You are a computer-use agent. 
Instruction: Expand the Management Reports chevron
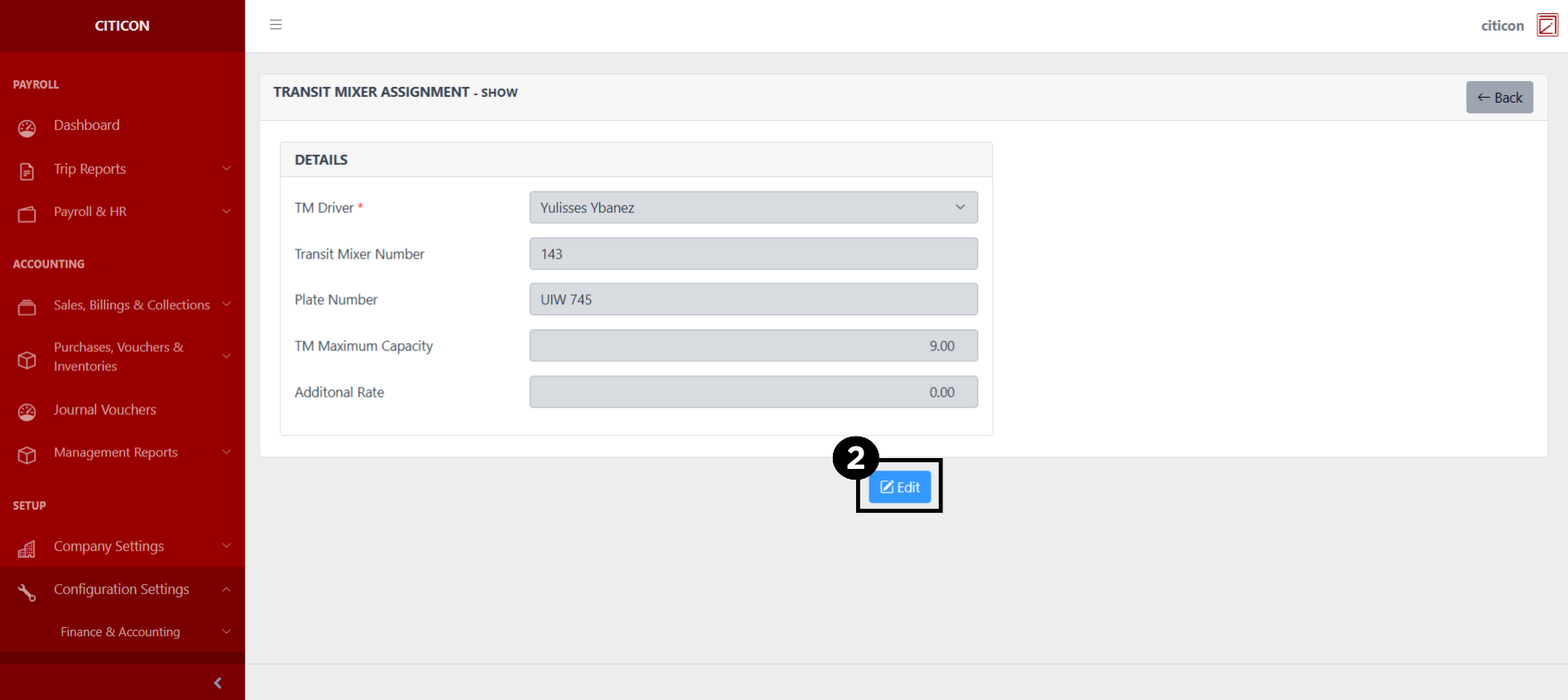[226, 451]
